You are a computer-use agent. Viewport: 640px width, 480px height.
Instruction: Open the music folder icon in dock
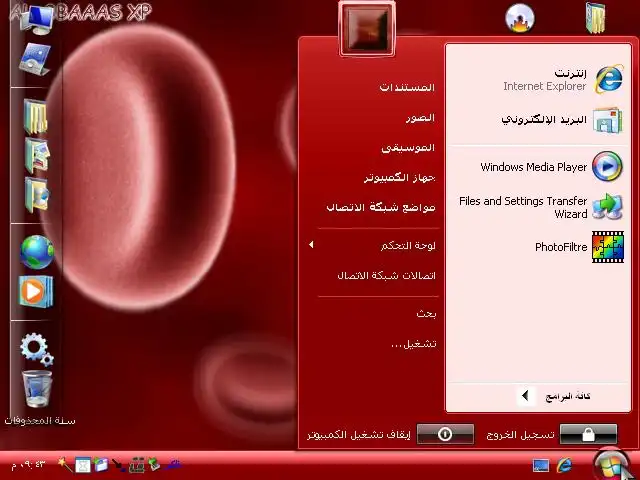[x=37, y=195]
